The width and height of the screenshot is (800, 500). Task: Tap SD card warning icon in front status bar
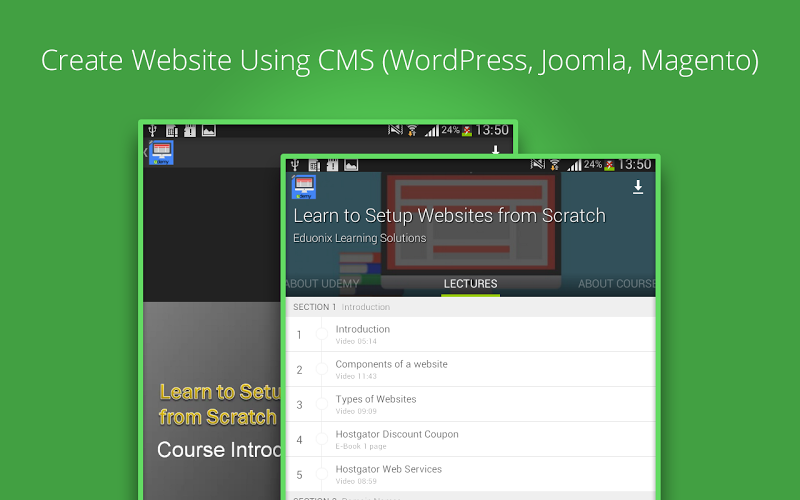(x=332, y=165)
